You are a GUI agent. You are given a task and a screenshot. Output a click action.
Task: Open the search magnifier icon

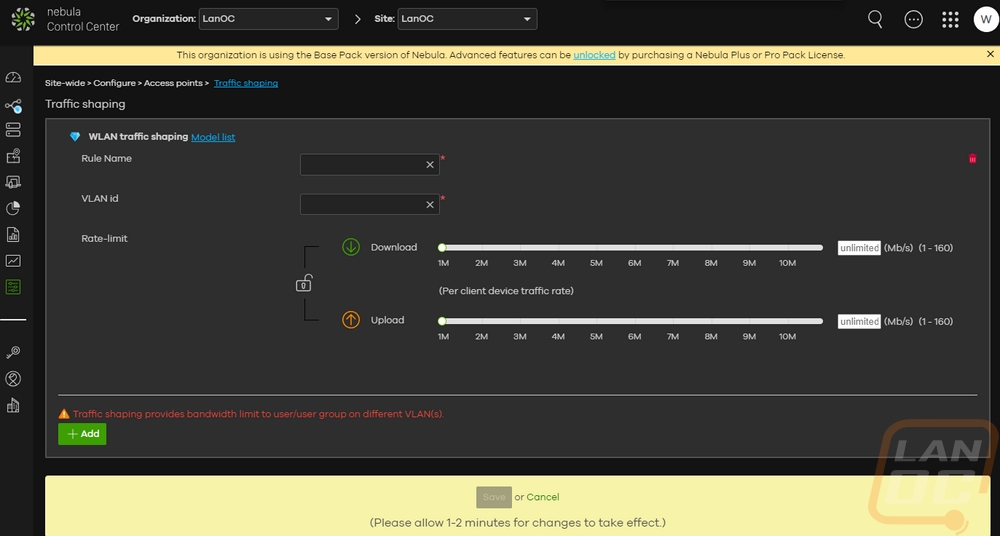(875, 19)
